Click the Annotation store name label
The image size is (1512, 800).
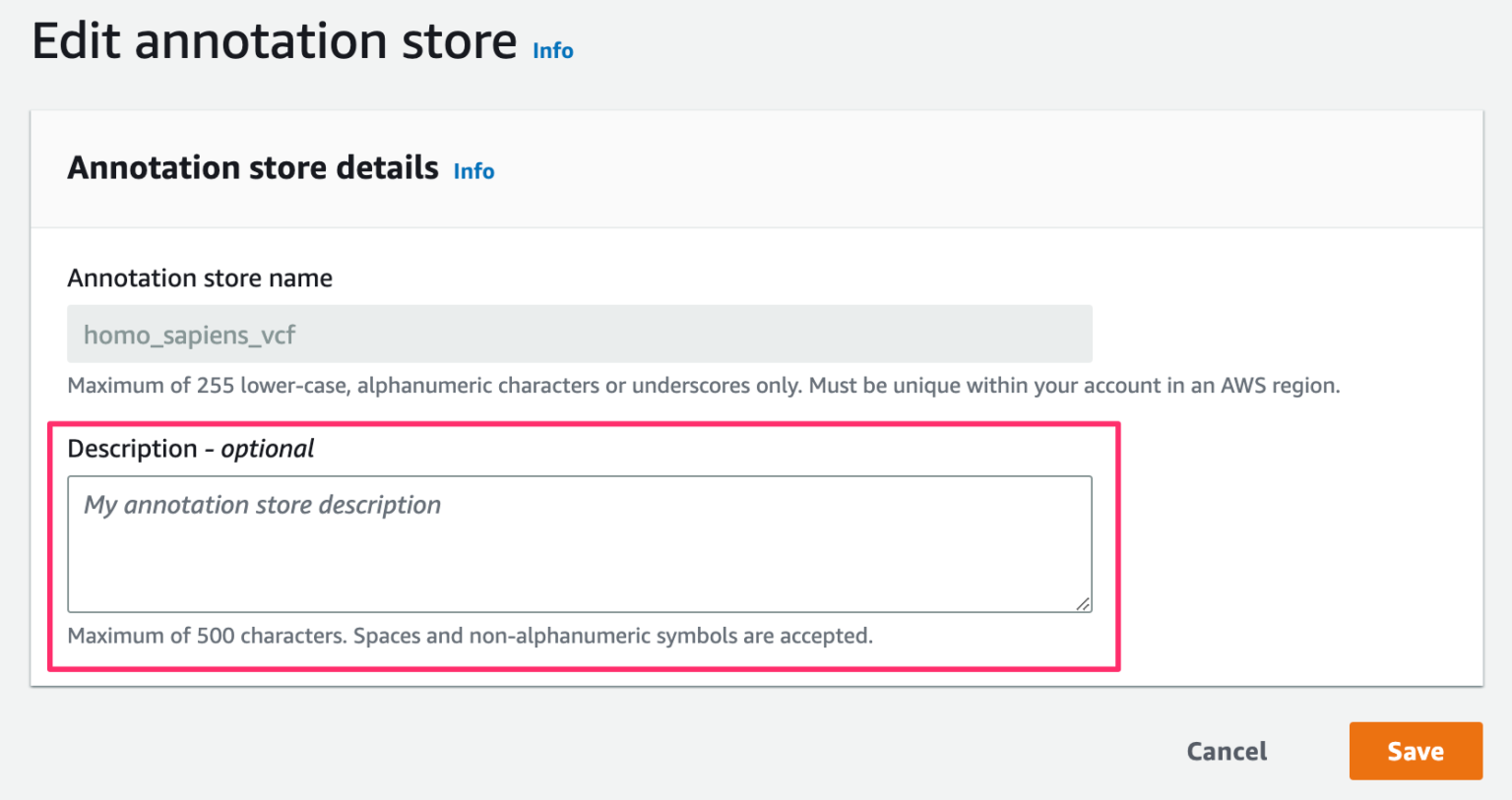point(199,278)
